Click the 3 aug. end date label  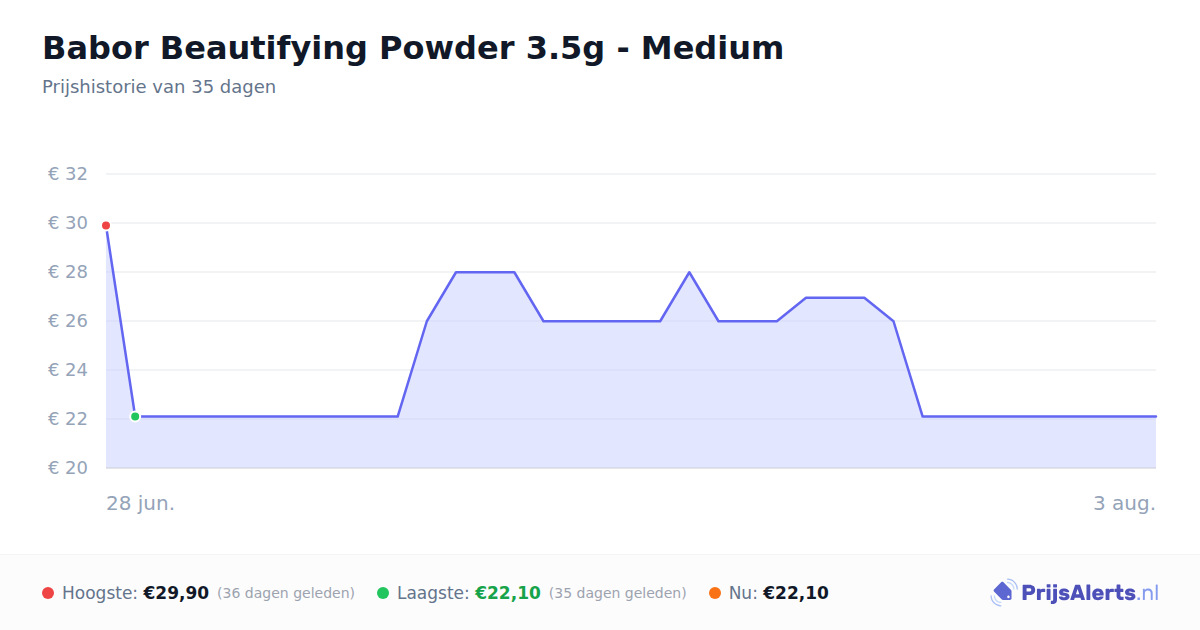(x=1124, y=503)
